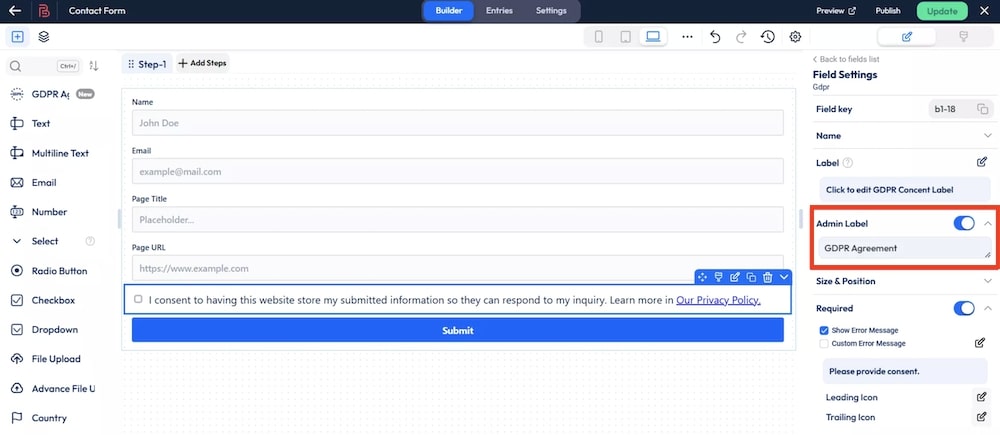Open the Settings tab

click(550, 11)
